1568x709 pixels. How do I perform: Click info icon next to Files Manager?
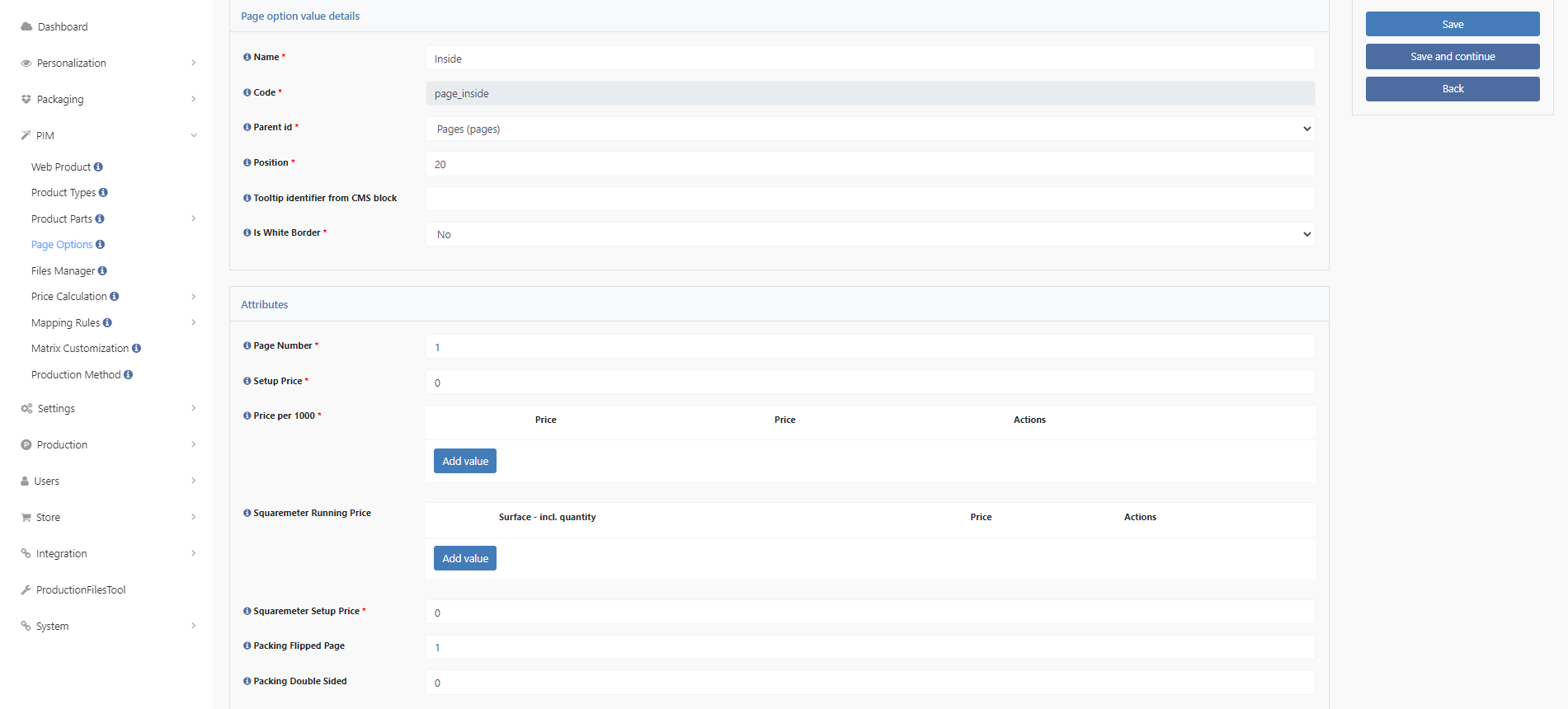[102, 270]
